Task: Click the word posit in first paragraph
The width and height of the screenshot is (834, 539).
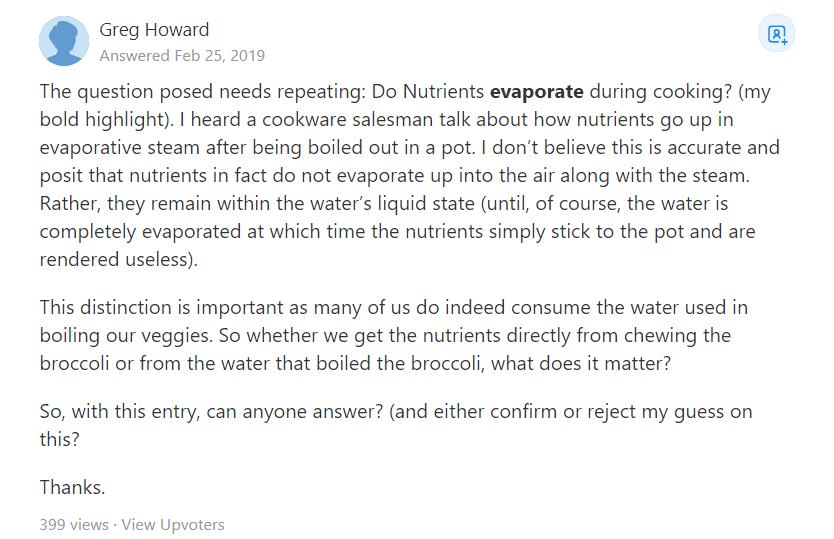Action: click(61, 175)
